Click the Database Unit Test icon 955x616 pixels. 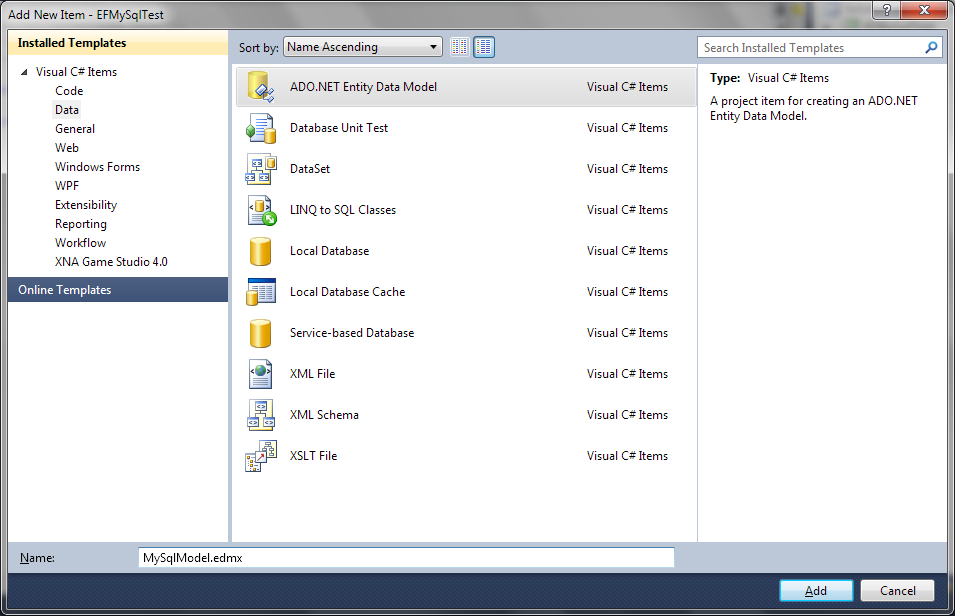[261, 128]
